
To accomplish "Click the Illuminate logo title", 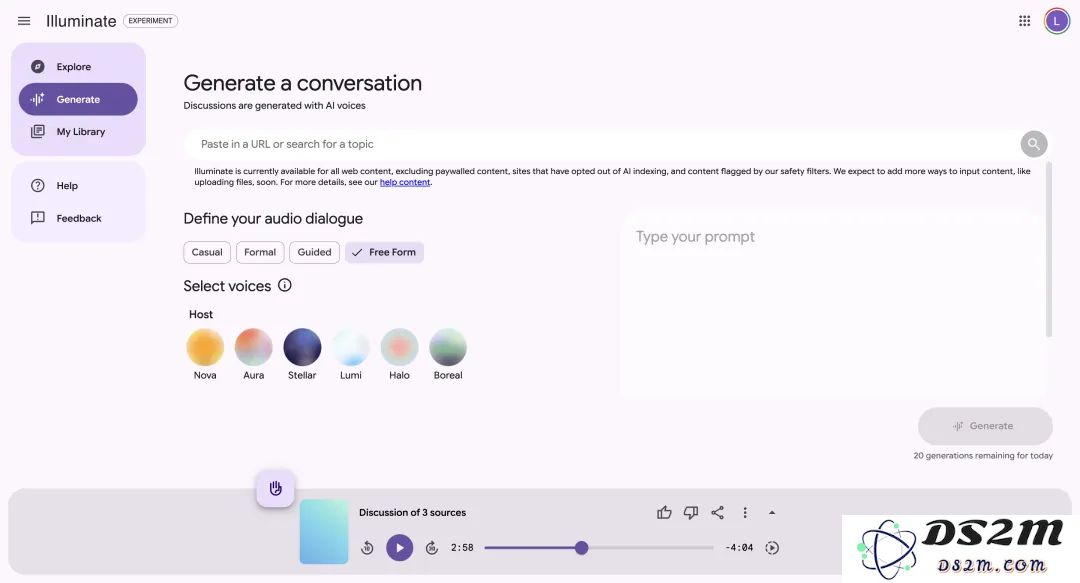I will 81,21.
